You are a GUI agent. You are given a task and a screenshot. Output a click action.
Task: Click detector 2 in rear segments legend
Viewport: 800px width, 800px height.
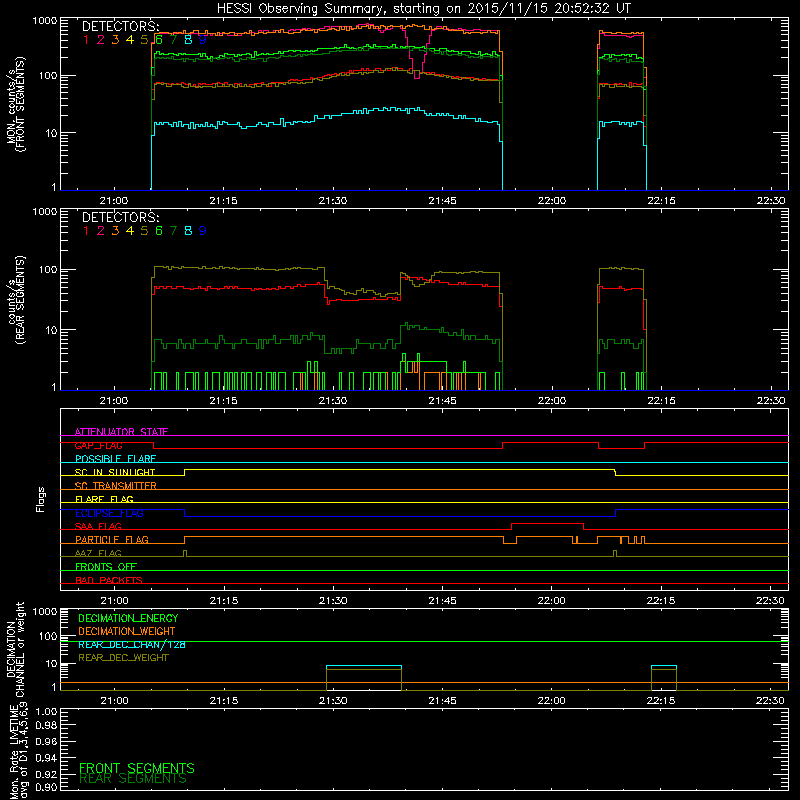[101, 231]
